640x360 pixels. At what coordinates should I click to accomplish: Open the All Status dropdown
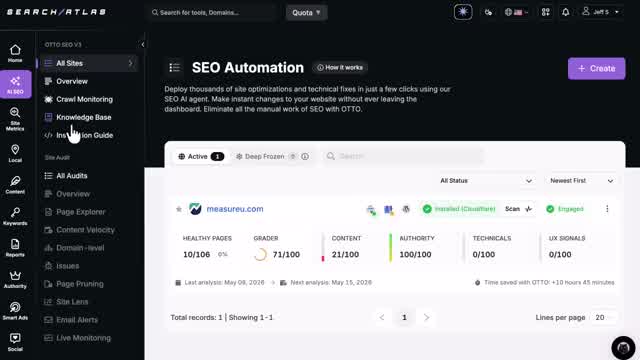click(x=485, y=180)
